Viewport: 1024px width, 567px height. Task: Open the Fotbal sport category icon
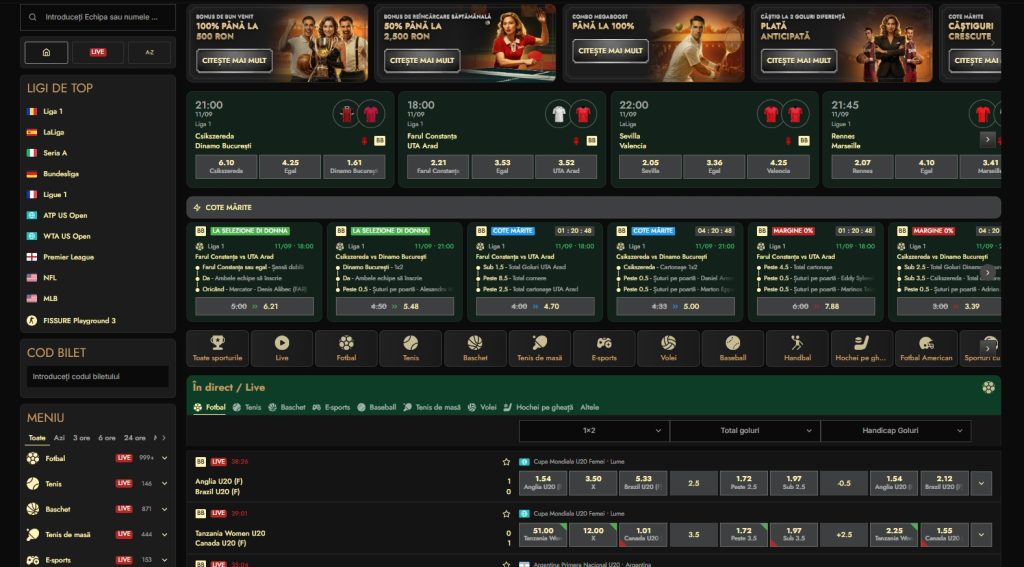coord(346,348)
